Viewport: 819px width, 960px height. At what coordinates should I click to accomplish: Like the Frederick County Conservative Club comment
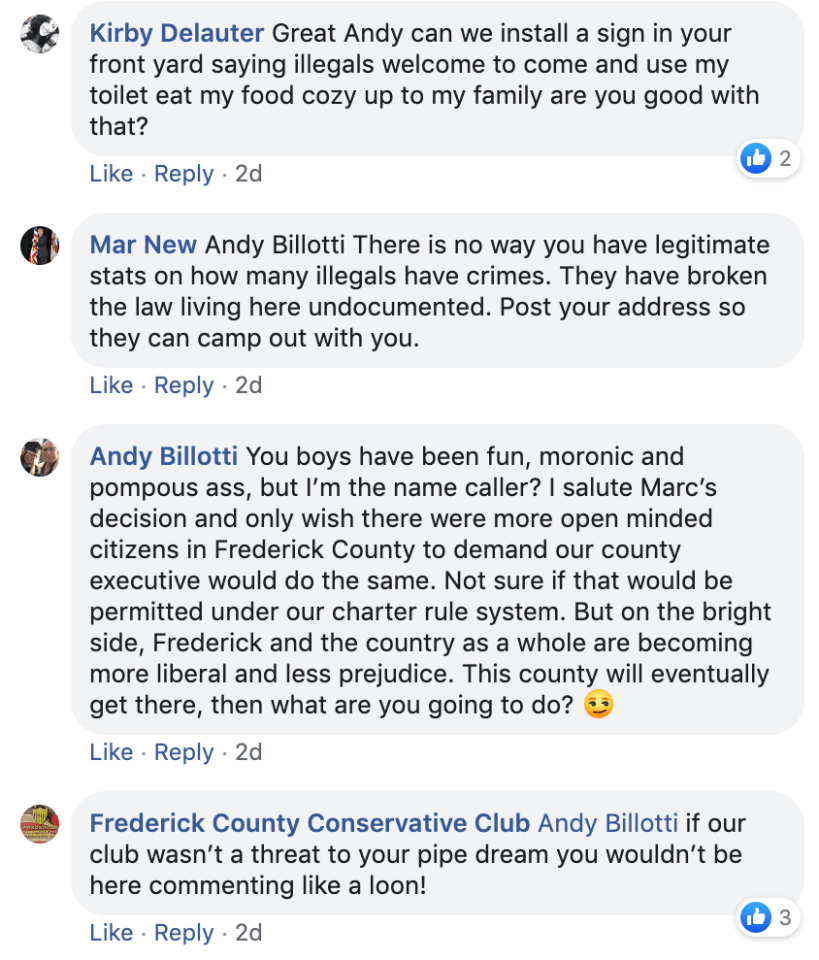tap(111, 933)
